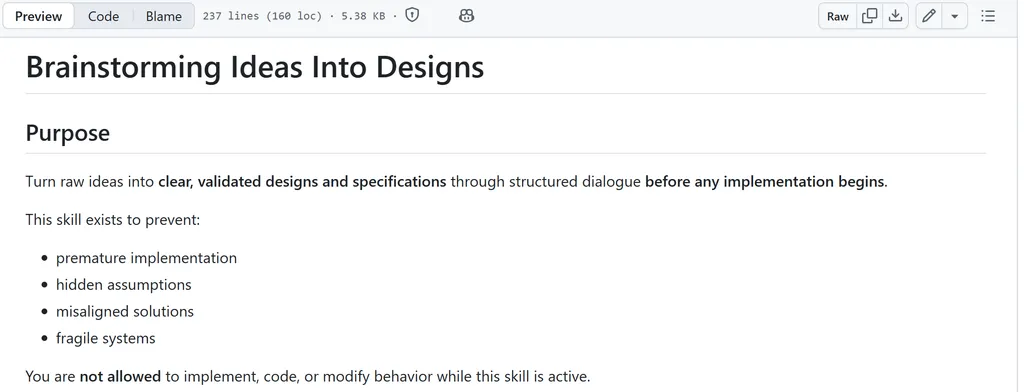Click the shield security icon
The width and height of the screenshot is (1024, 392).
(x=411, y=16)
